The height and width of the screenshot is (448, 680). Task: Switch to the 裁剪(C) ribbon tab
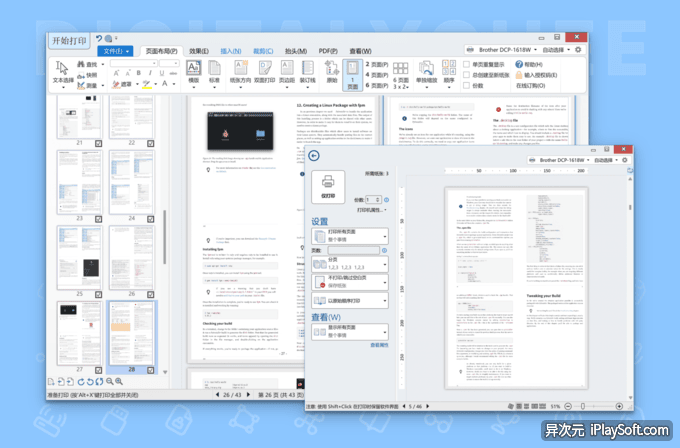point(263,51)
